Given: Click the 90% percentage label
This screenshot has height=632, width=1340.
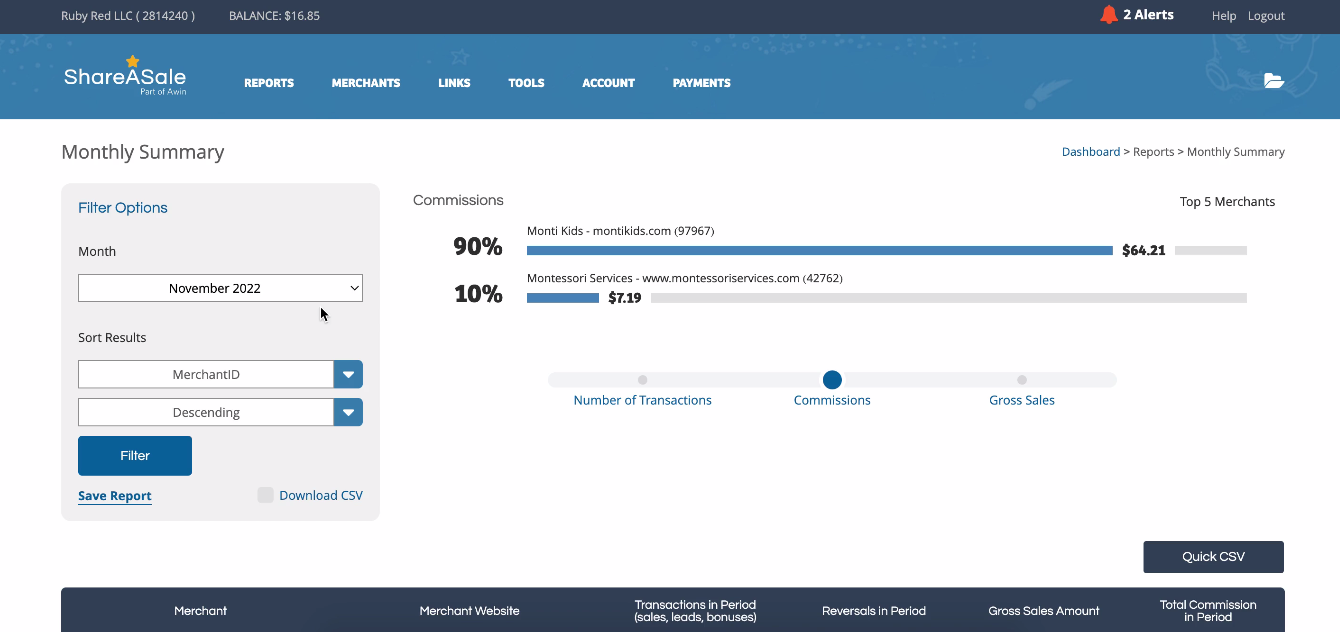Looking at the screenshot, I should [x=478, y=247].
